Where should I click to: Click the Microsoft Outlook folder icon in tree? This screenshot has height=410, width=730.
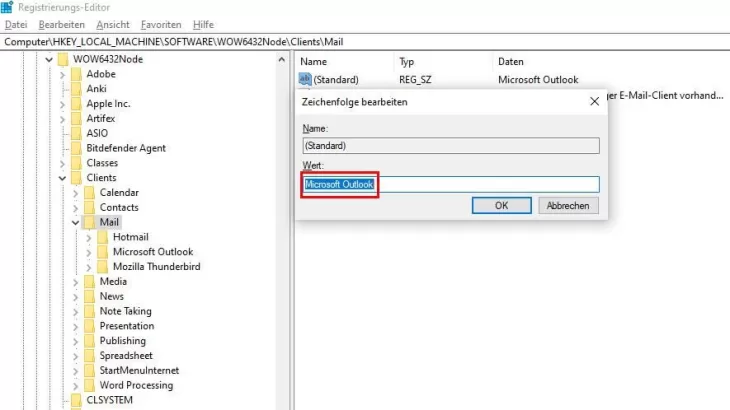click(x=103, y=252)
